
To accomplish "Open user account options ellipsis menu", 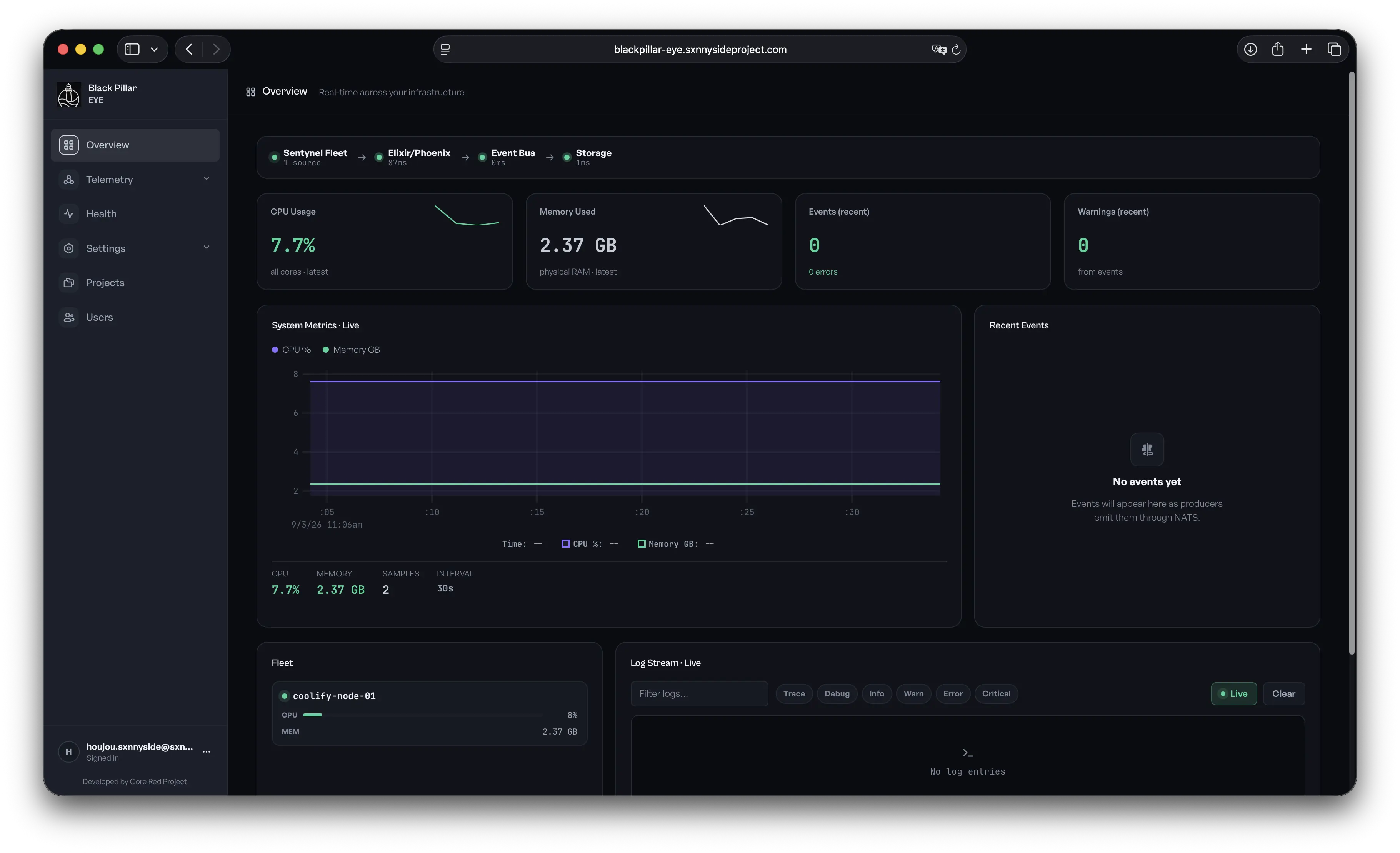I will 206,751.
